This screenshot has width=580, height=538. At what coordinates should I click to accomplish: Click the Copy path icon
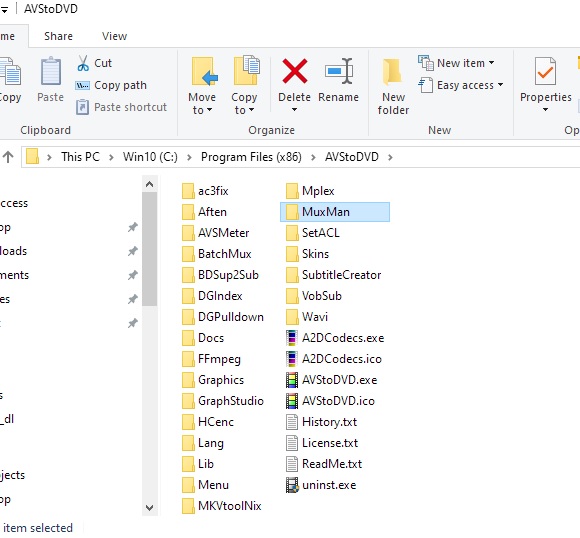pyautogui.click(x=82, y=86)
